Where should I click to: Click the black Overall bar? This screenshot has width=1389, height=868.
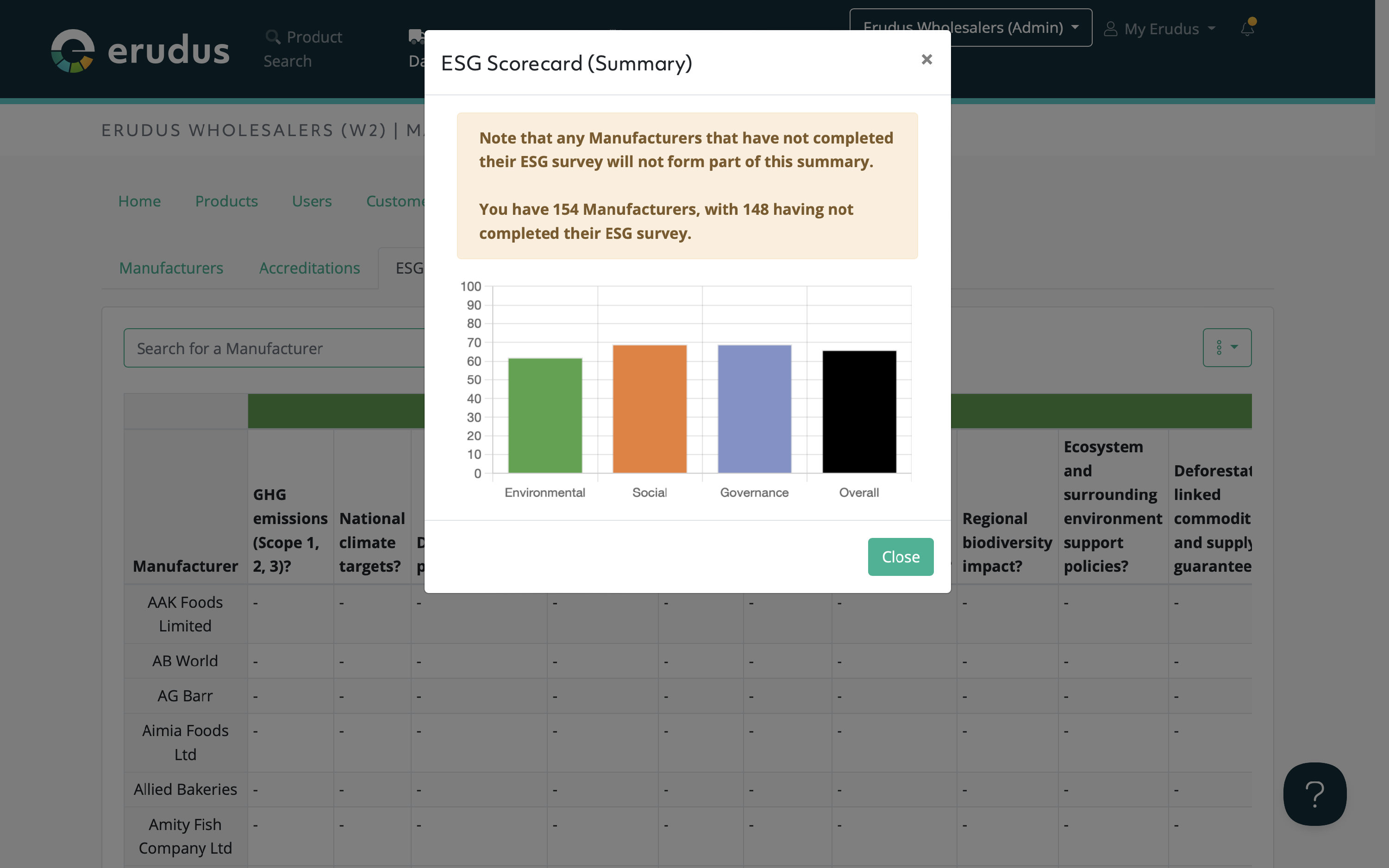tap(859, 412)
